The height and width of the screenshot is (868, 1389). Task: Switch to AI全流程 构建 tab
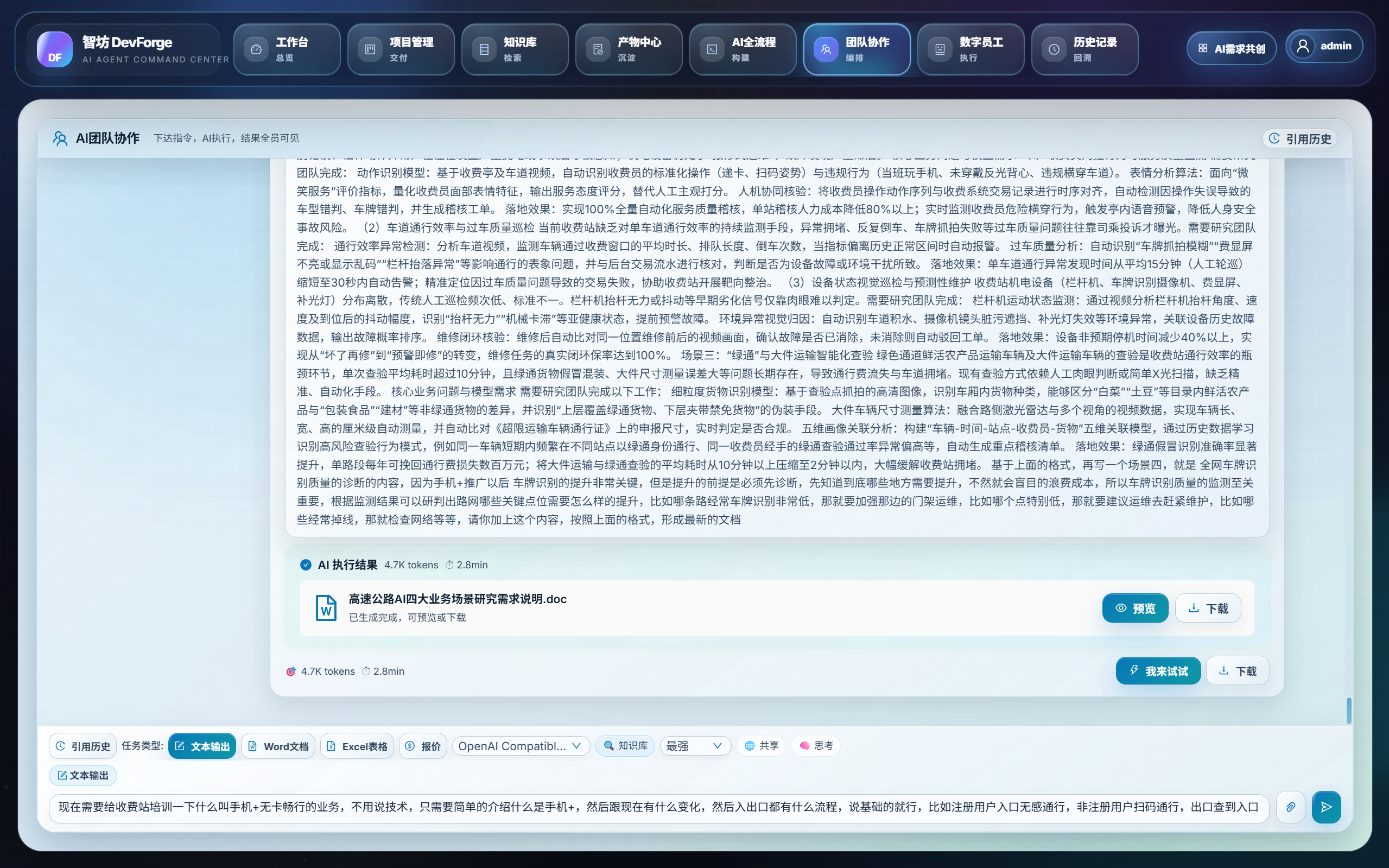743,49
